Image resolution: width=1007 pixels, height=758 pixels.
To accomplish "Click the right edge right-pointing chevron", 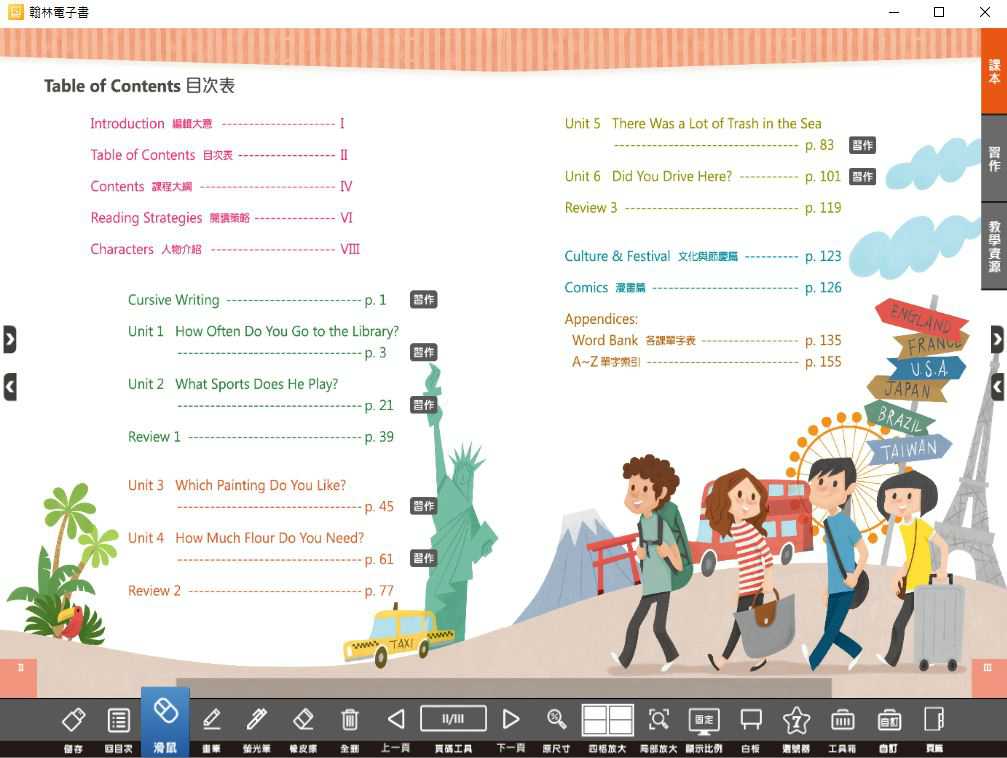I will (x=997, y=339).
